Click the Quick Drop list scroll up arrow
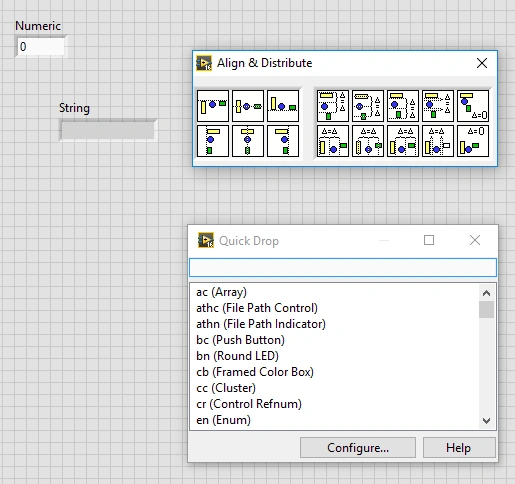Viewport: 515px width, 484px height. click(486, 293)
